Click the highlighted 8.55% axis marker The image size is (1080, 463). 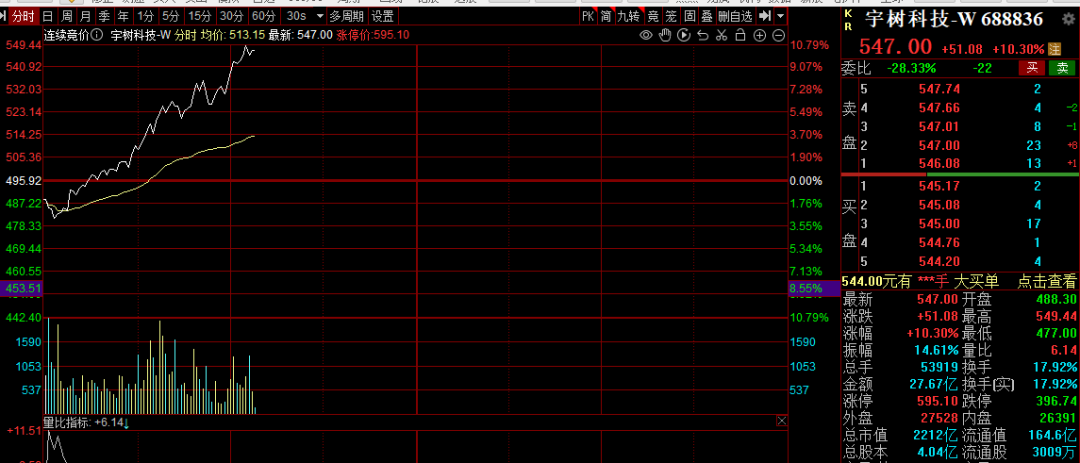(x=814, y=289)
